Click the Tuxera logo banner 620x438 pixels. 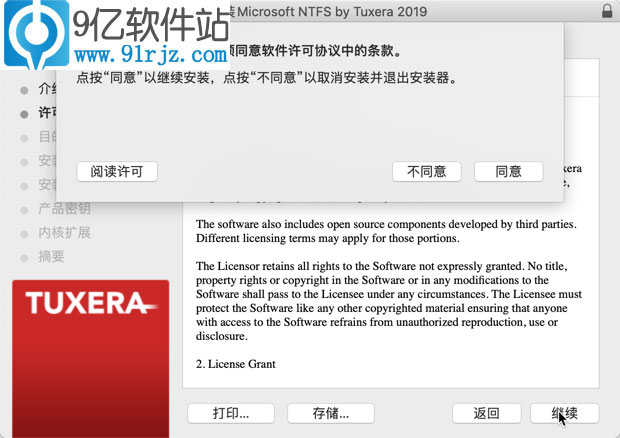(91, 359)
